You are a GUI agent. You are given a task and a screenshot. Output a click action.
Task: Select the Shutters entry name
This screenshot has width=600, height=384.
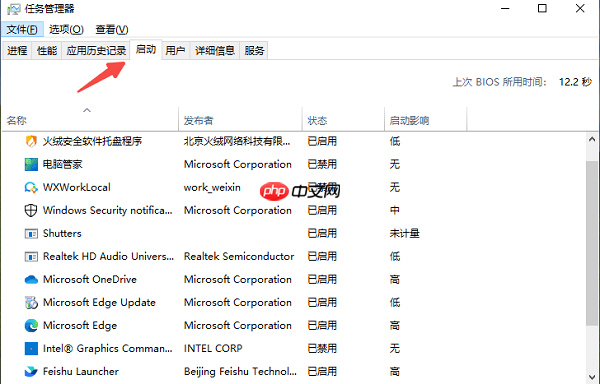(62, 233)
